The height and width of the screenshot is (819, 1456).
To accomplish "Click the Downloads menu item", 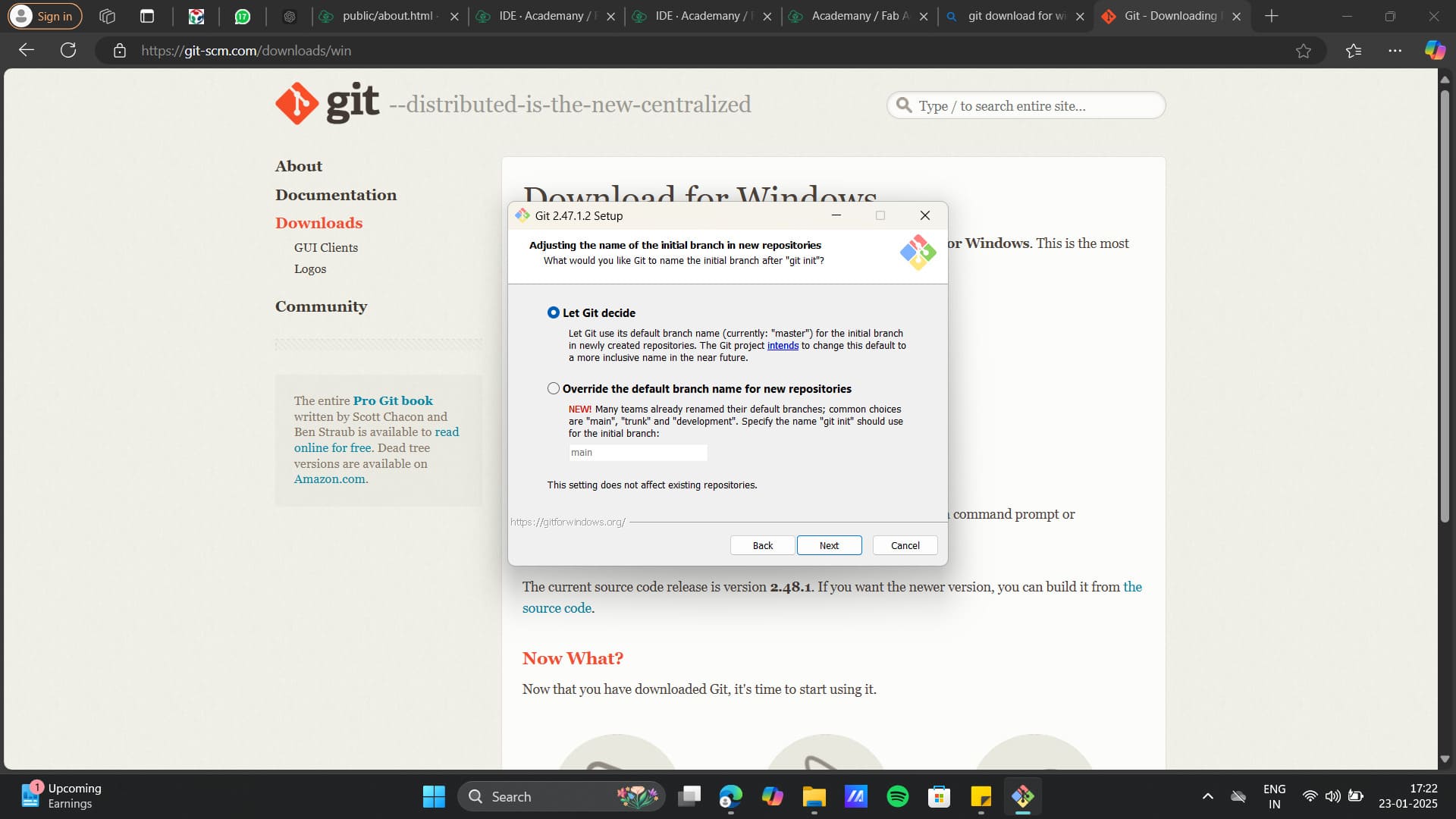I will [x=319, y=222].
